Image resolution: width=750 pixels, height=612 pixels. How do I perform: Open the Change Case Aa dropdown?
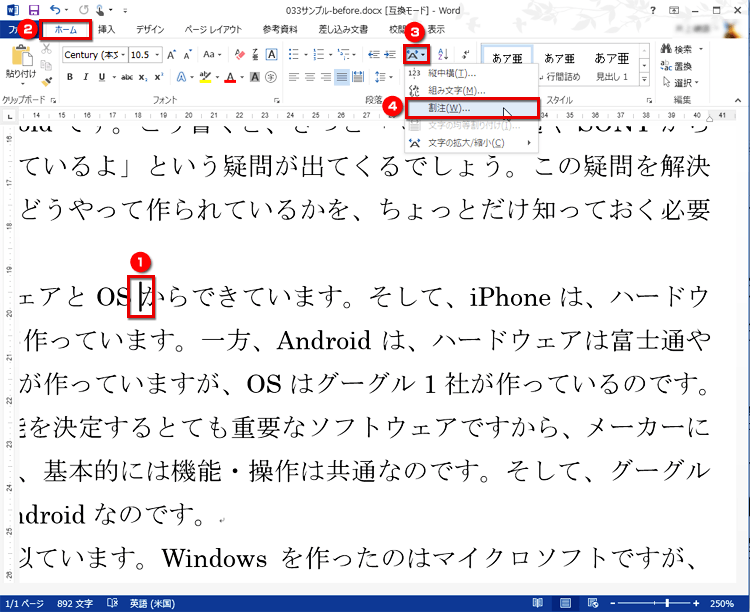(212, 55)
